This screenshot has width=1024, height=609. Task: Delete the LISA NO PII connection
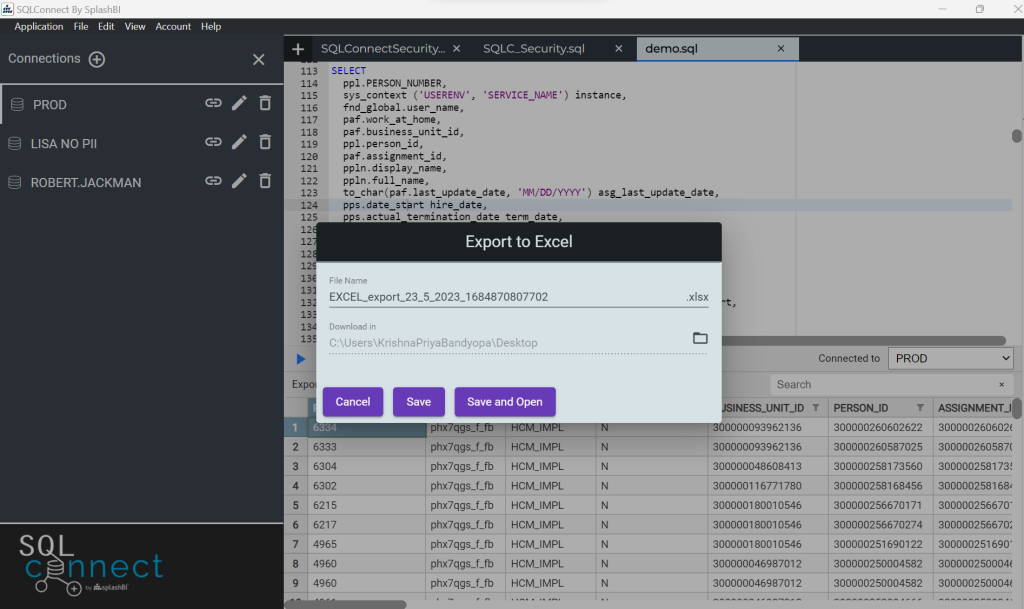[264, 142]
